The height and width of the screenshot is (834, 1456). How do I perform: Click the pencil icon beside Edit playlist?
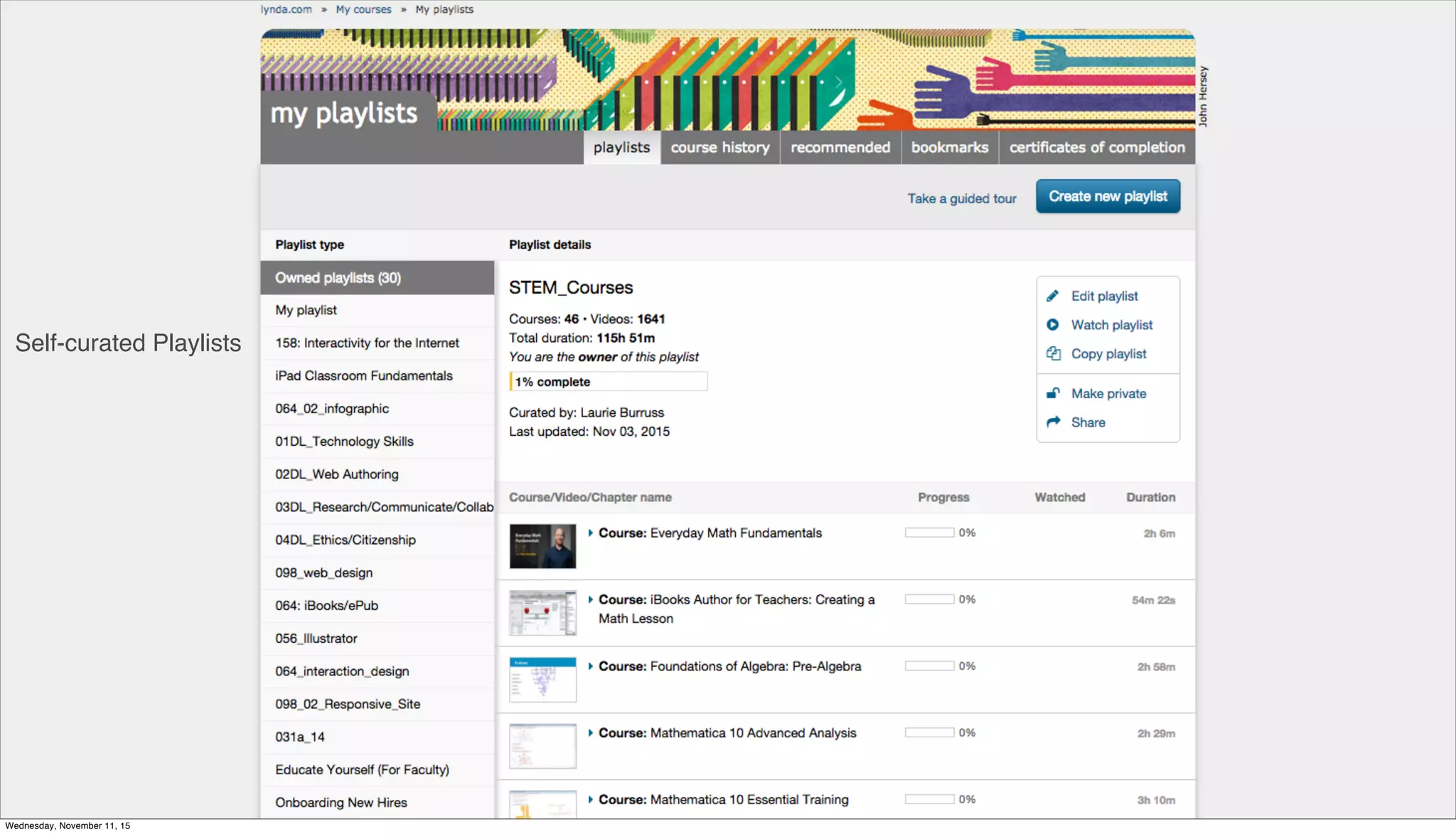(x=1053, y=296)
